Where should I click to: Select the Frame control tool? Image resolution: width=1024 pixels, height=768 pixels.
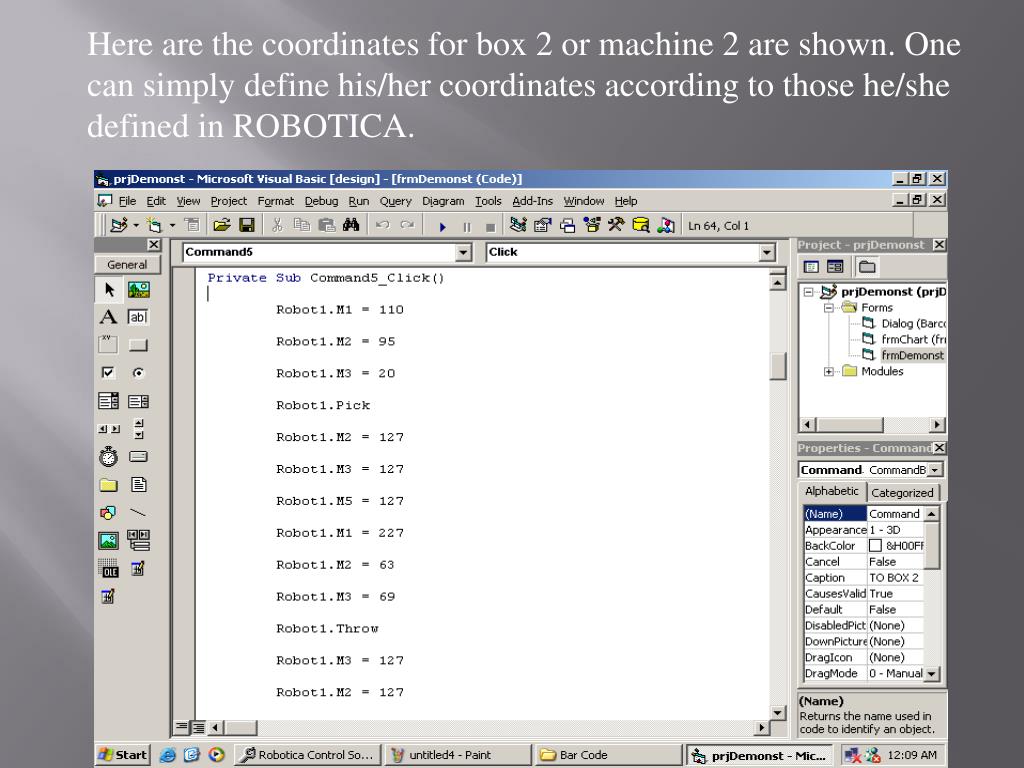point(108,344)
